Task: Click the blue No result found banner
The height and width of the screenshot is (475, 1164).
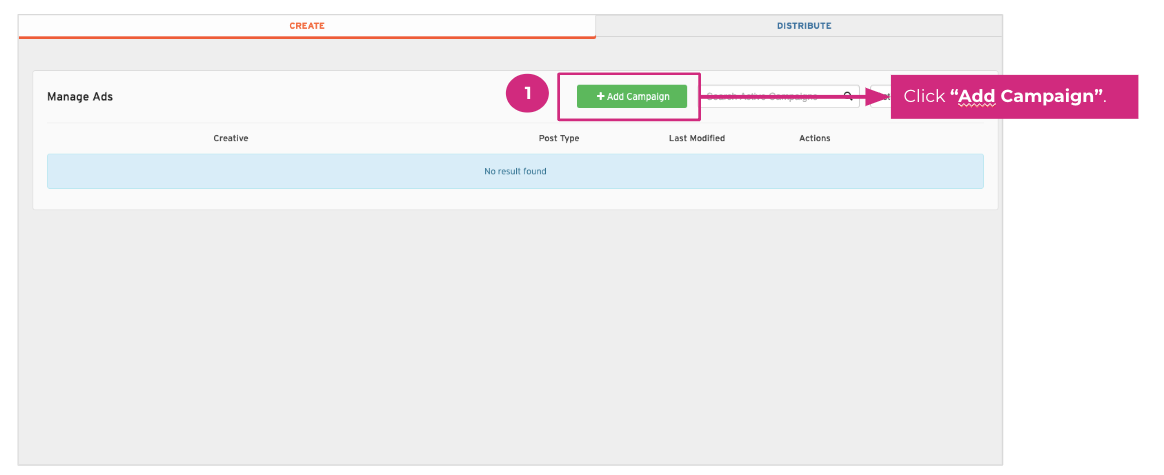Action: pos(514,171)
